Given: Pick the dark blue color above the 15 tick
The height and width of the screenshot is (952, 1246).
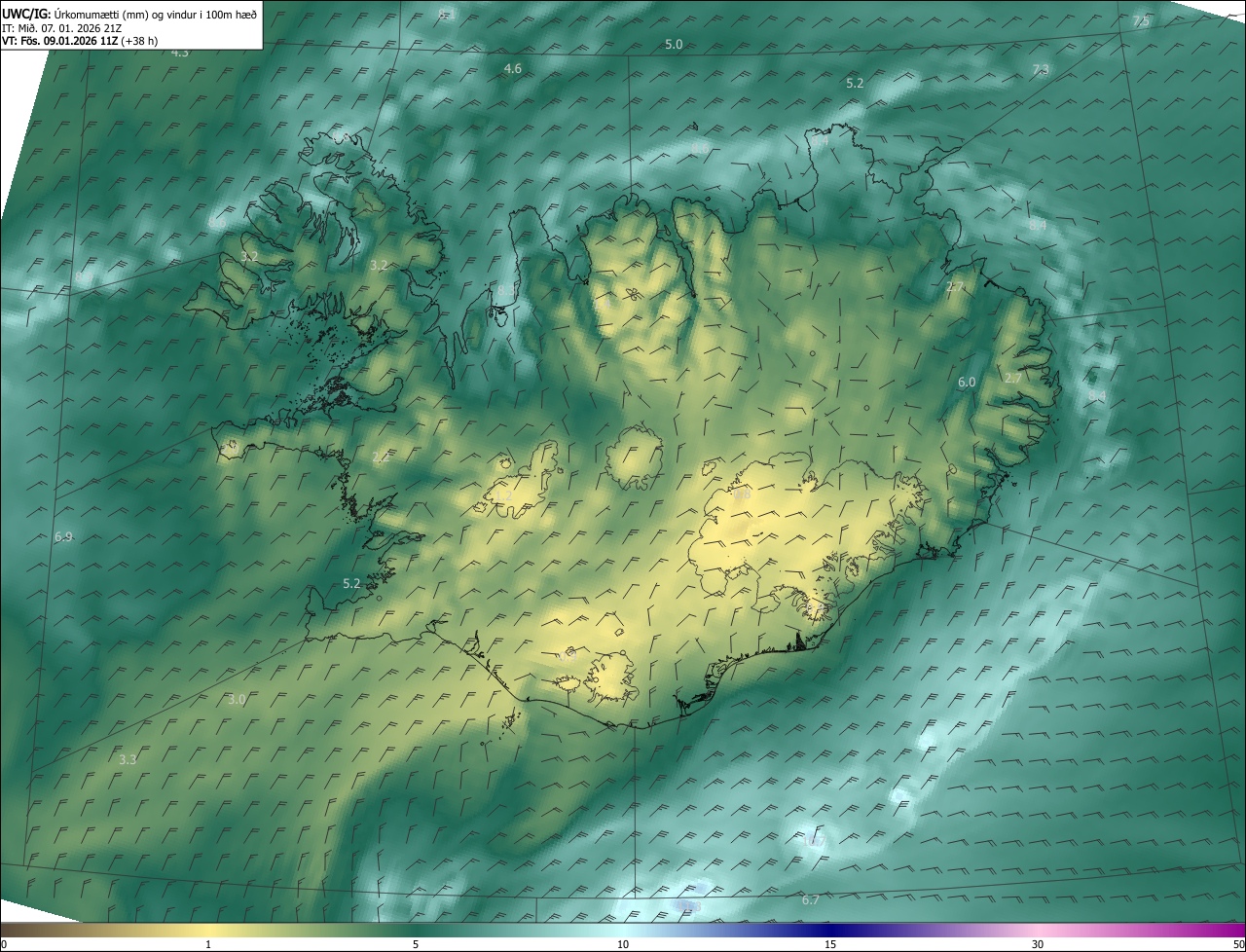Looking at the screenshot, I should coord(830,930).
